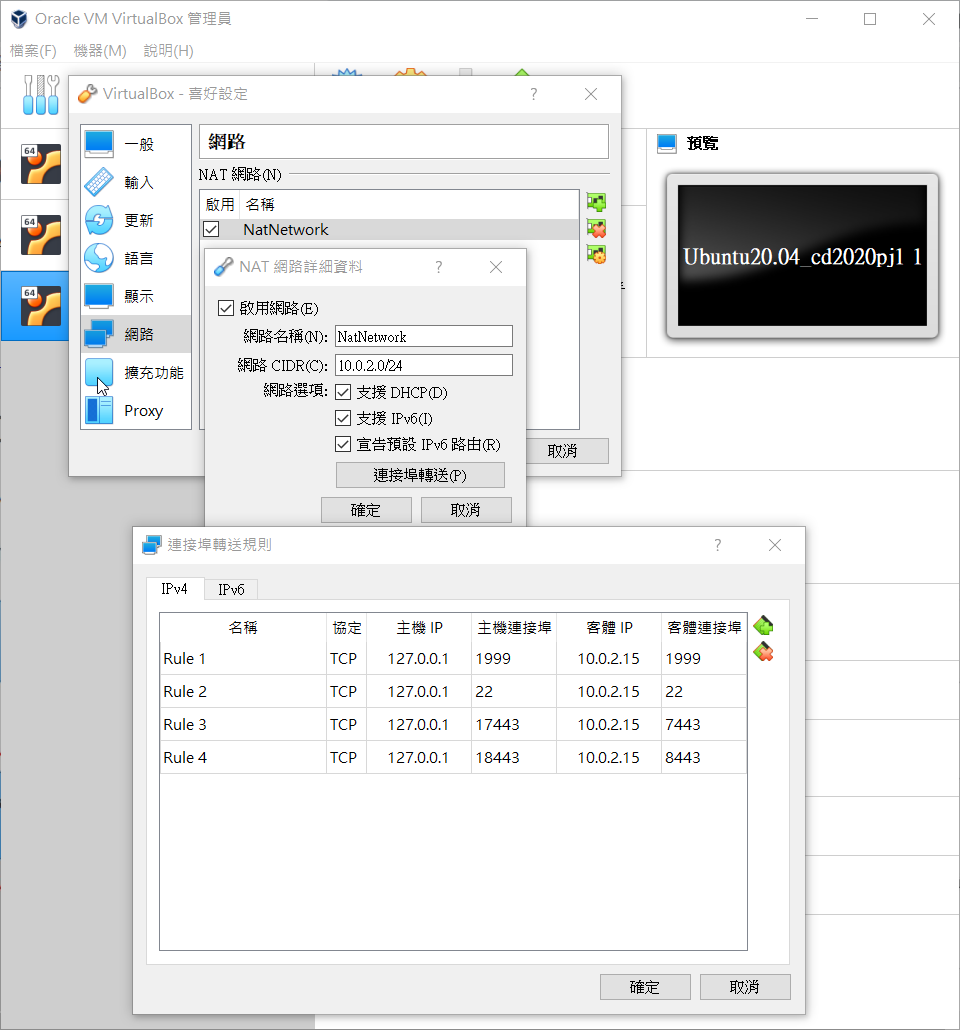Click the 網路 CIDR input field
Screen dimensions: 960x1030
point(423,365)
